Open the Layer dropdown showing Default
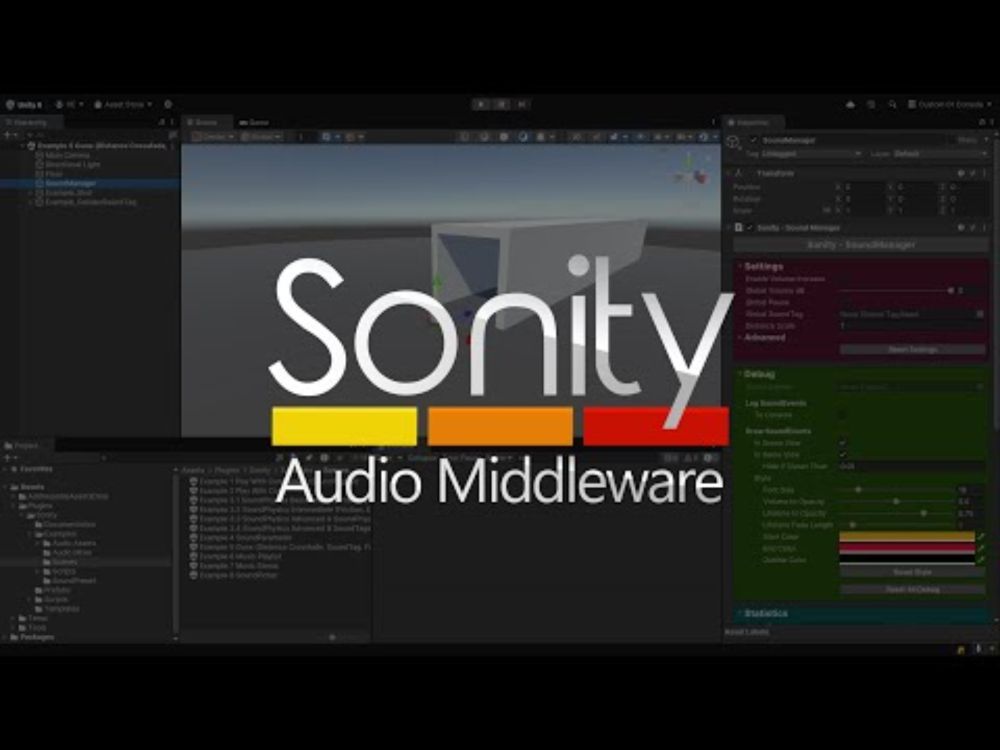The image size is (1000, 750). (x=938, y=153)
